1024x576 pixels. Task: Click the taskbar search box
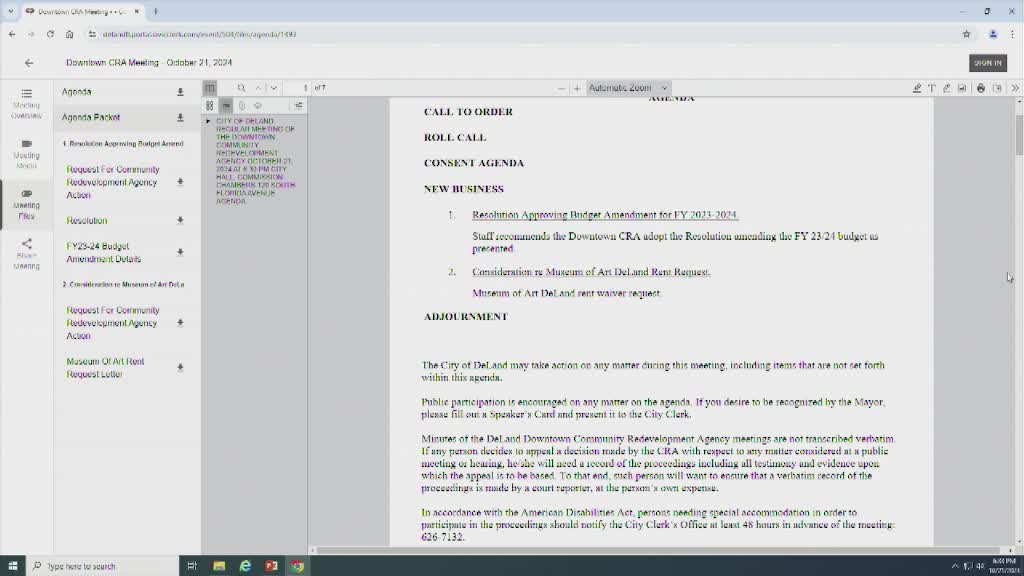coord(103,566)
